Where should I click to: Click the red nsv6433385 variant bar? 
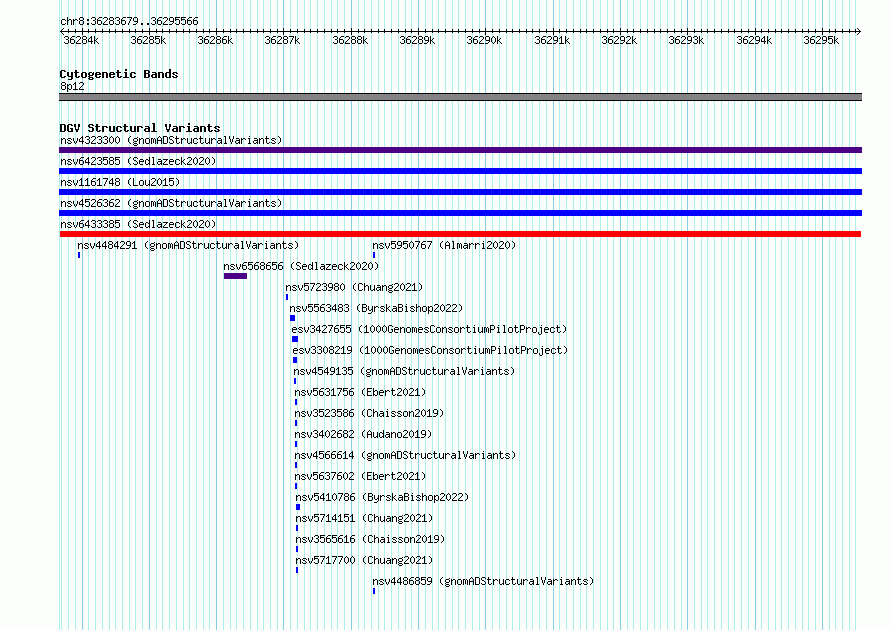[x=460, y=234]
